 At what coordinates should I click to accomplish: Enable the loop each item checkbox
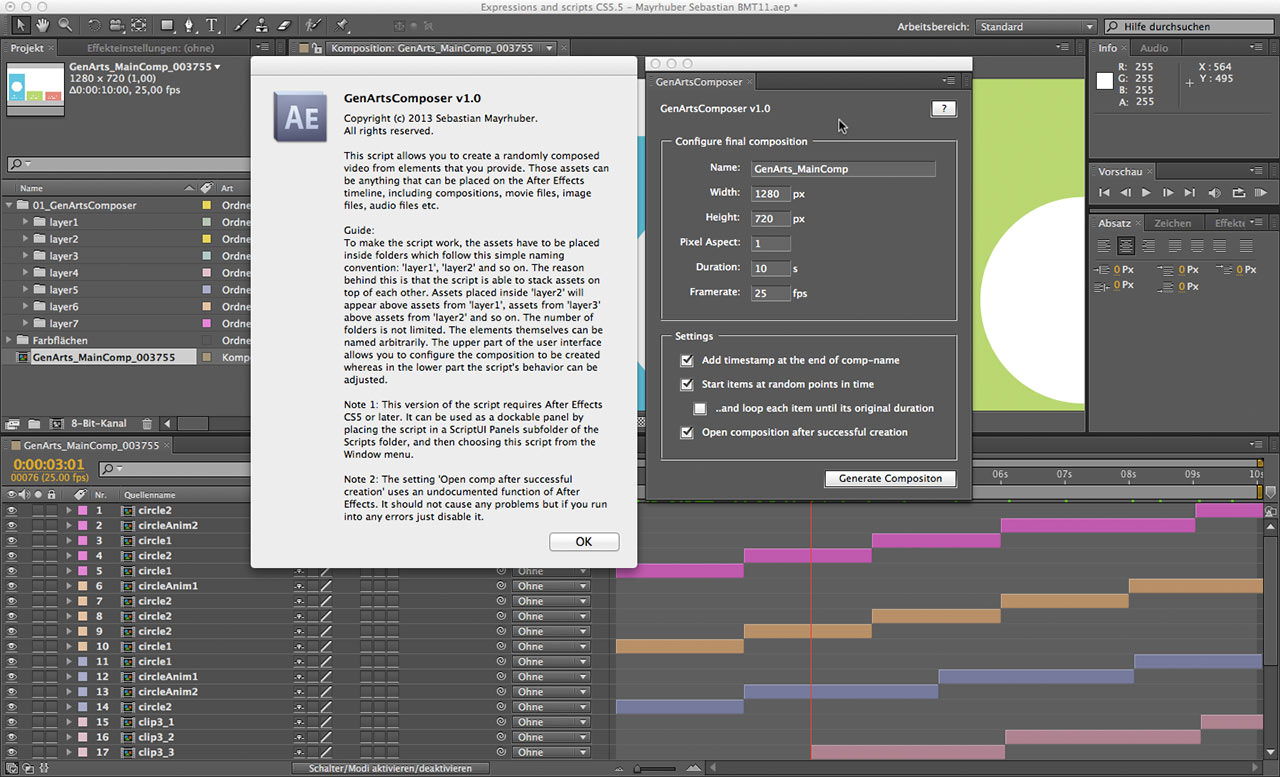click(700, 408)
